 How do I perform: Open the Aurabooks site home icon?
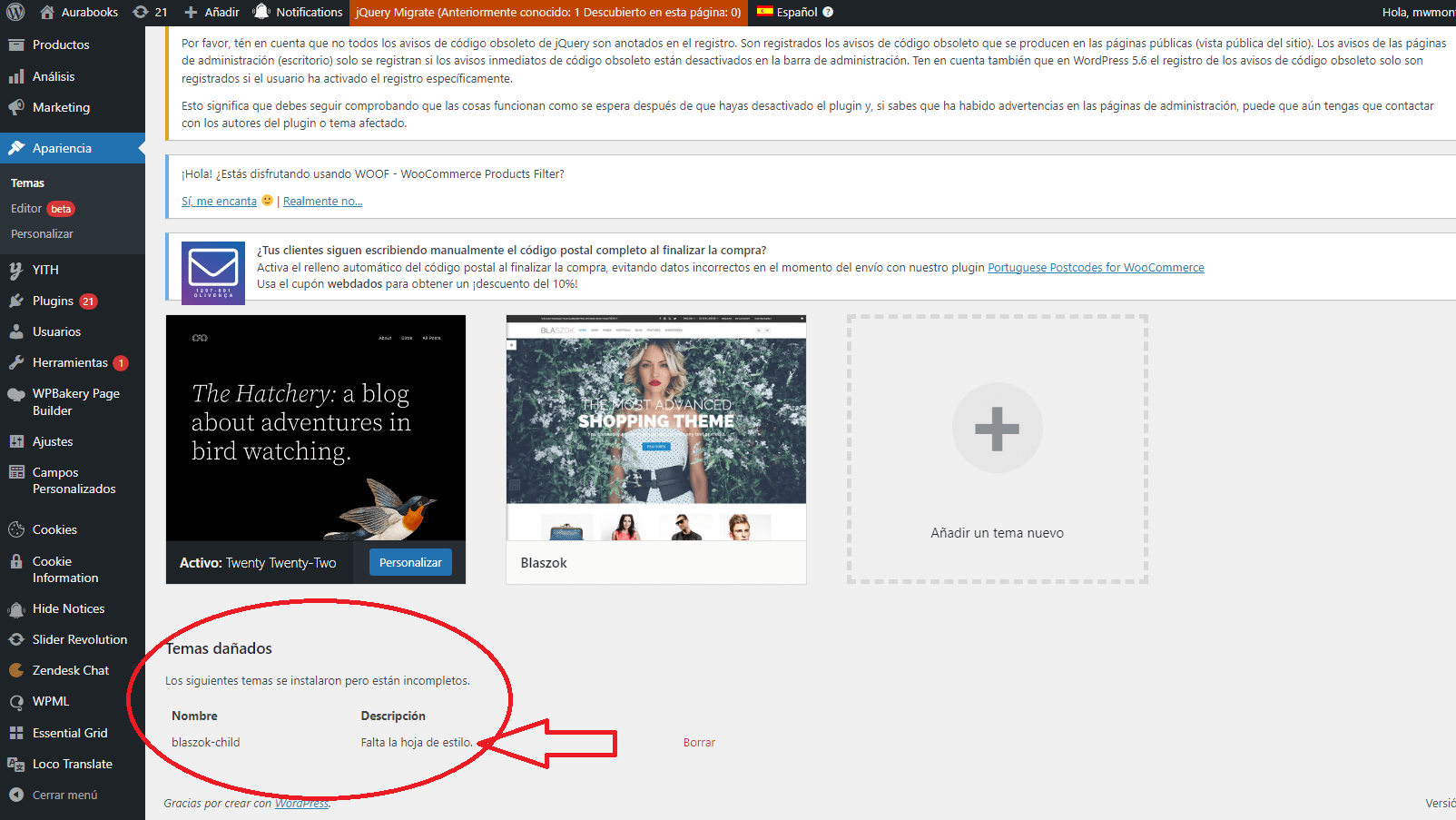(x=47, y=13)
